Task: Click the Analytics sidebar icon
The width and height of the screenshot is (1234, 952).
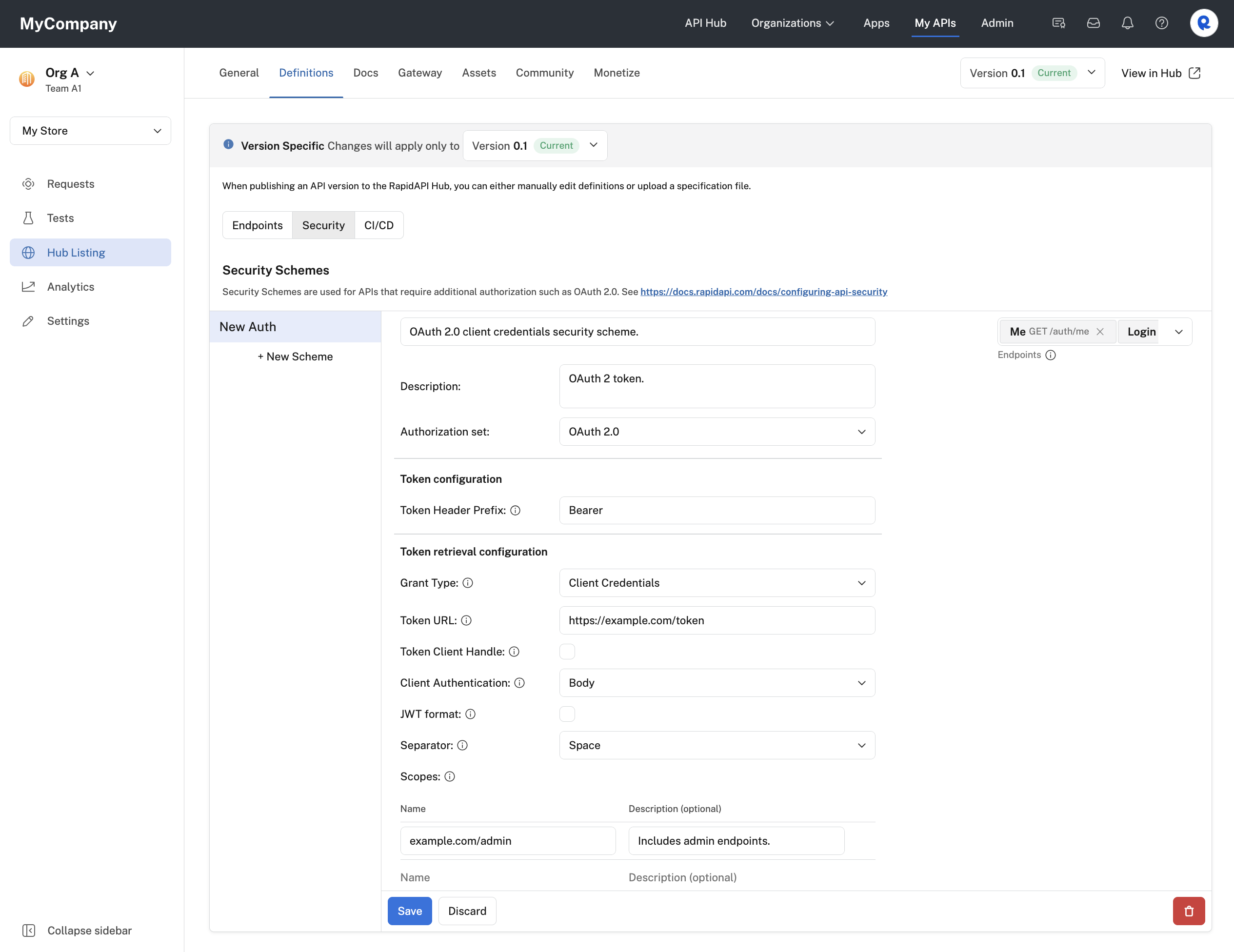Action: click(28, 287)
